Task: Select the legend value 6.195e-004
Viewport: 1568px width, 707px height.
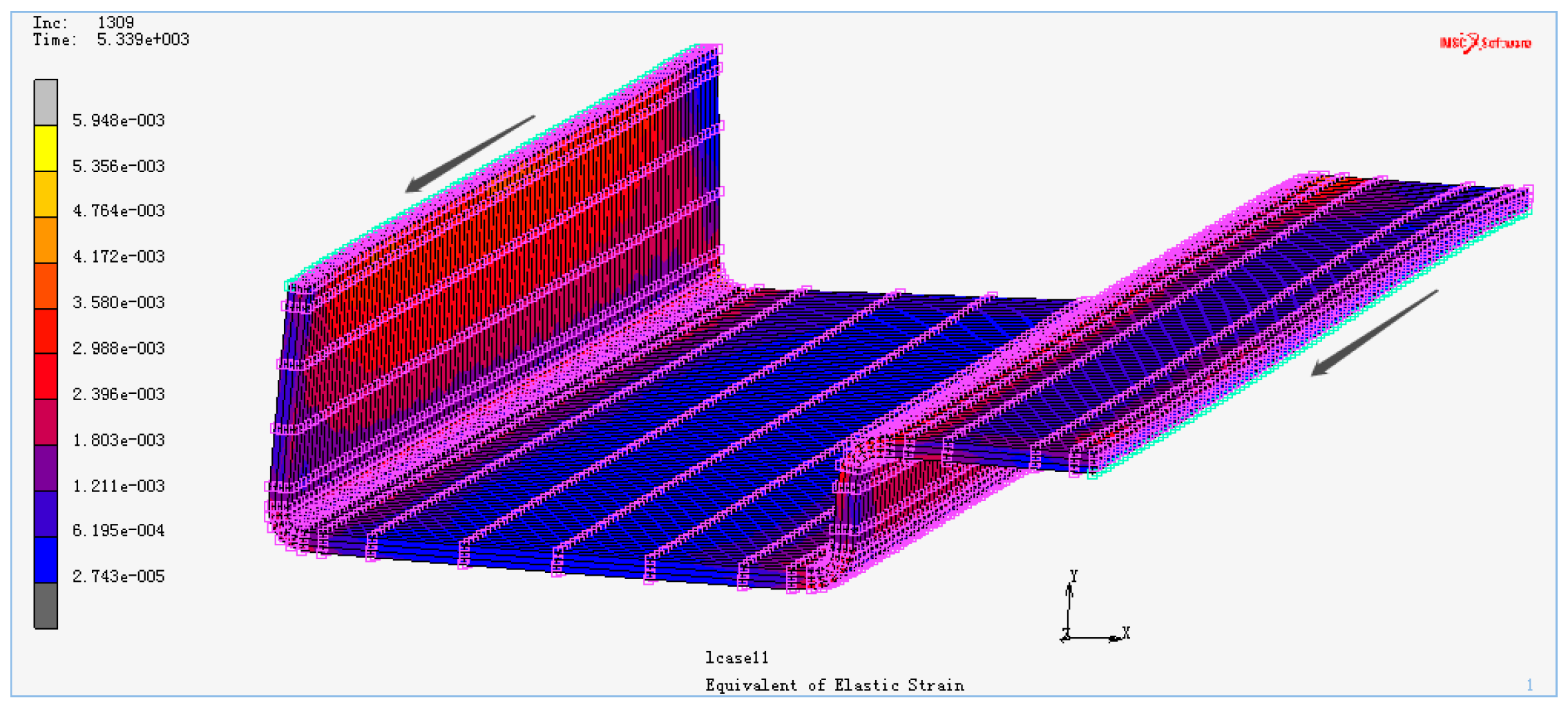Action: pyautogui.click(x=119, y=530)
